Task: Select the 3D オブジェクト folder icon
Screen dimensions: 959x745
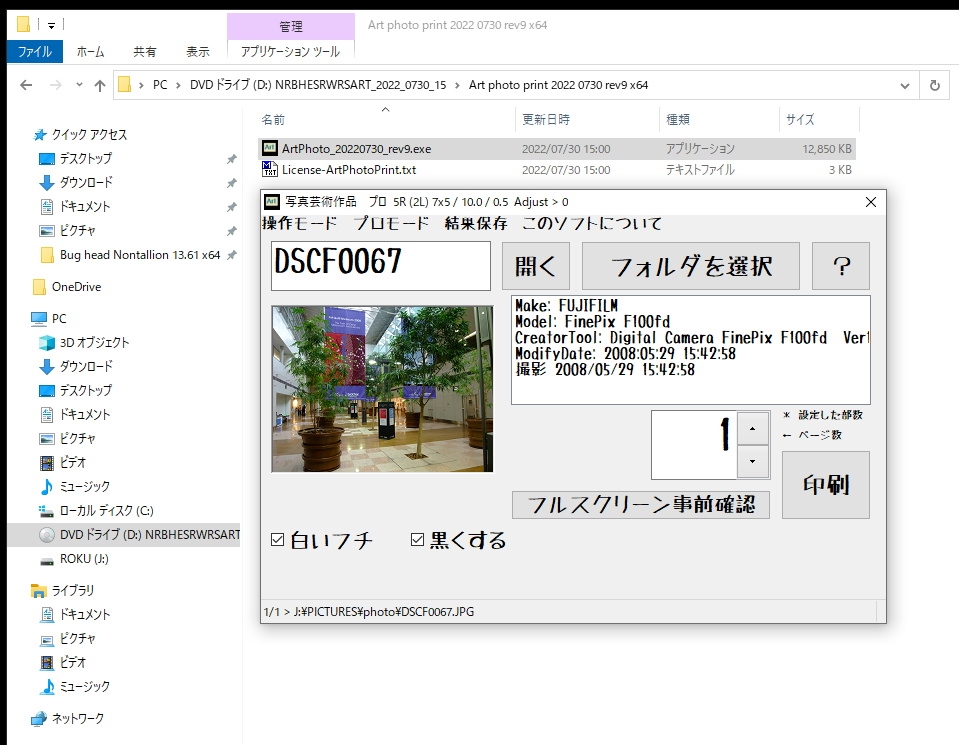Action: 46,343
